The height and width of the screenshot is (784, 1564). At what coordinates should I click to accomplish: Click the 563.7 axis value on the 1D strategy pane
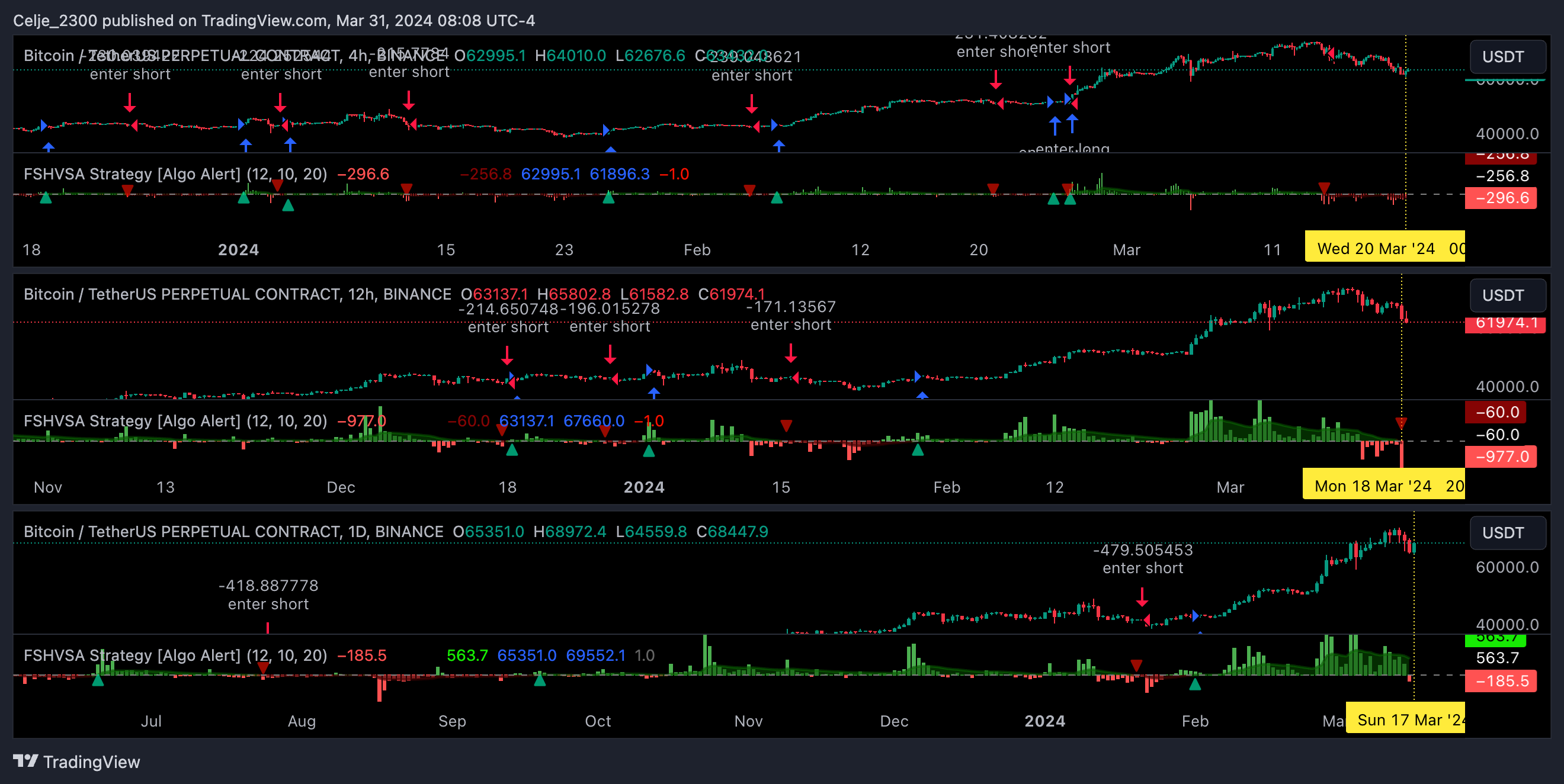coord(1497,658)
